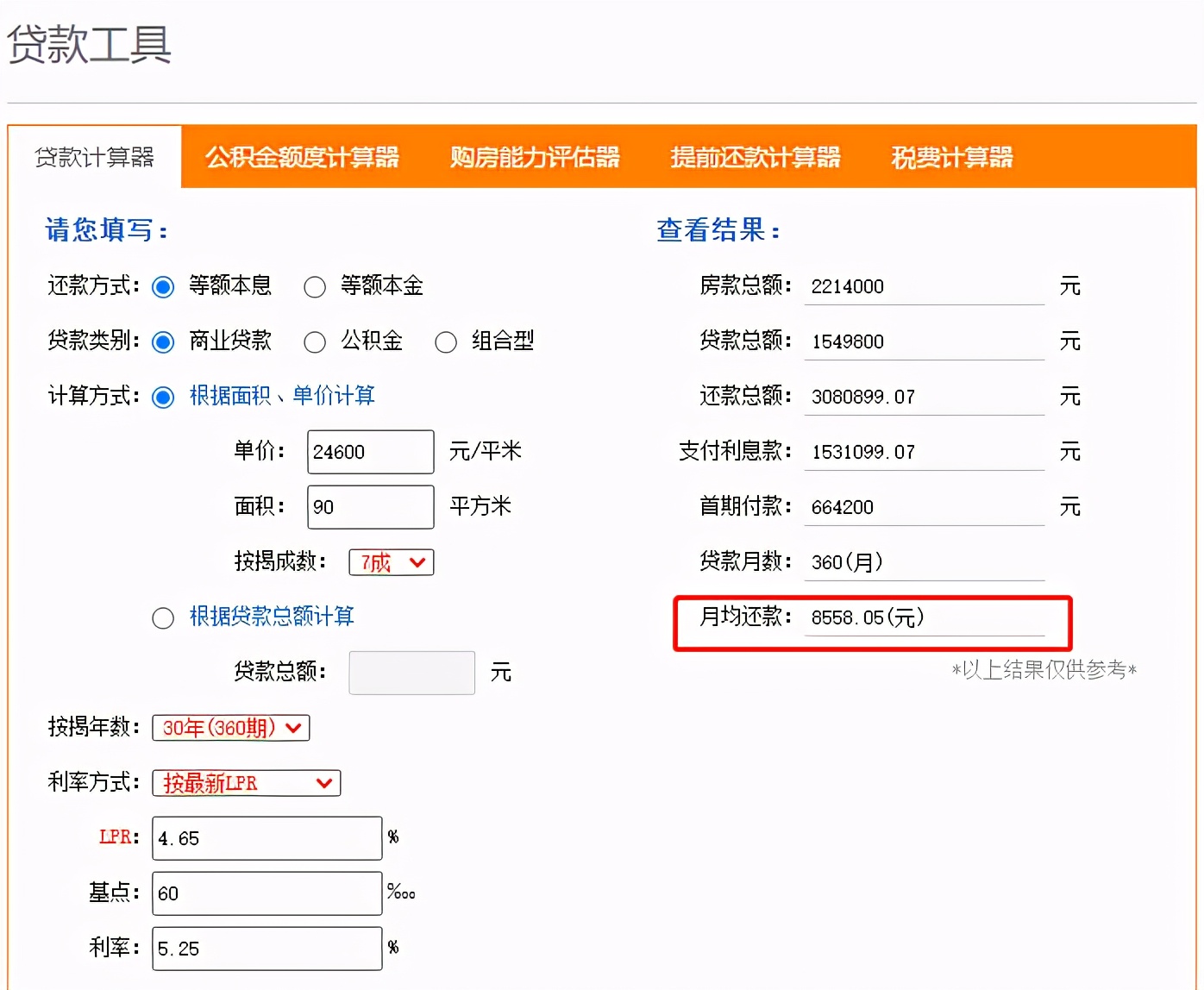This screenshot has width=1204, height=990.
Task: Open the 按揭成数 dropdown showing 7成
Action: click(391, 562)
